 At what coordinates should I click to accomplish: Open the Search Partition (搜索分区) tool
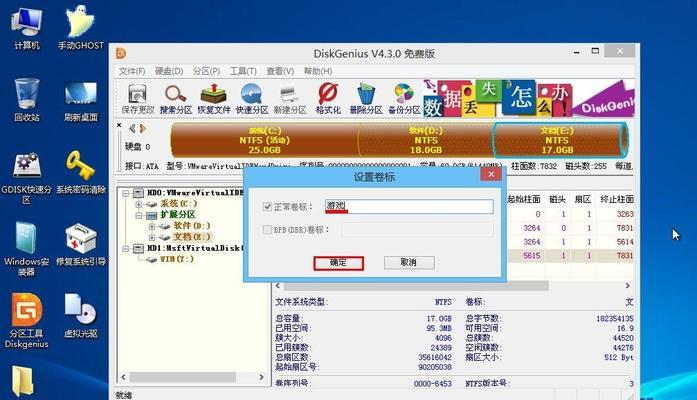point(176,99)
